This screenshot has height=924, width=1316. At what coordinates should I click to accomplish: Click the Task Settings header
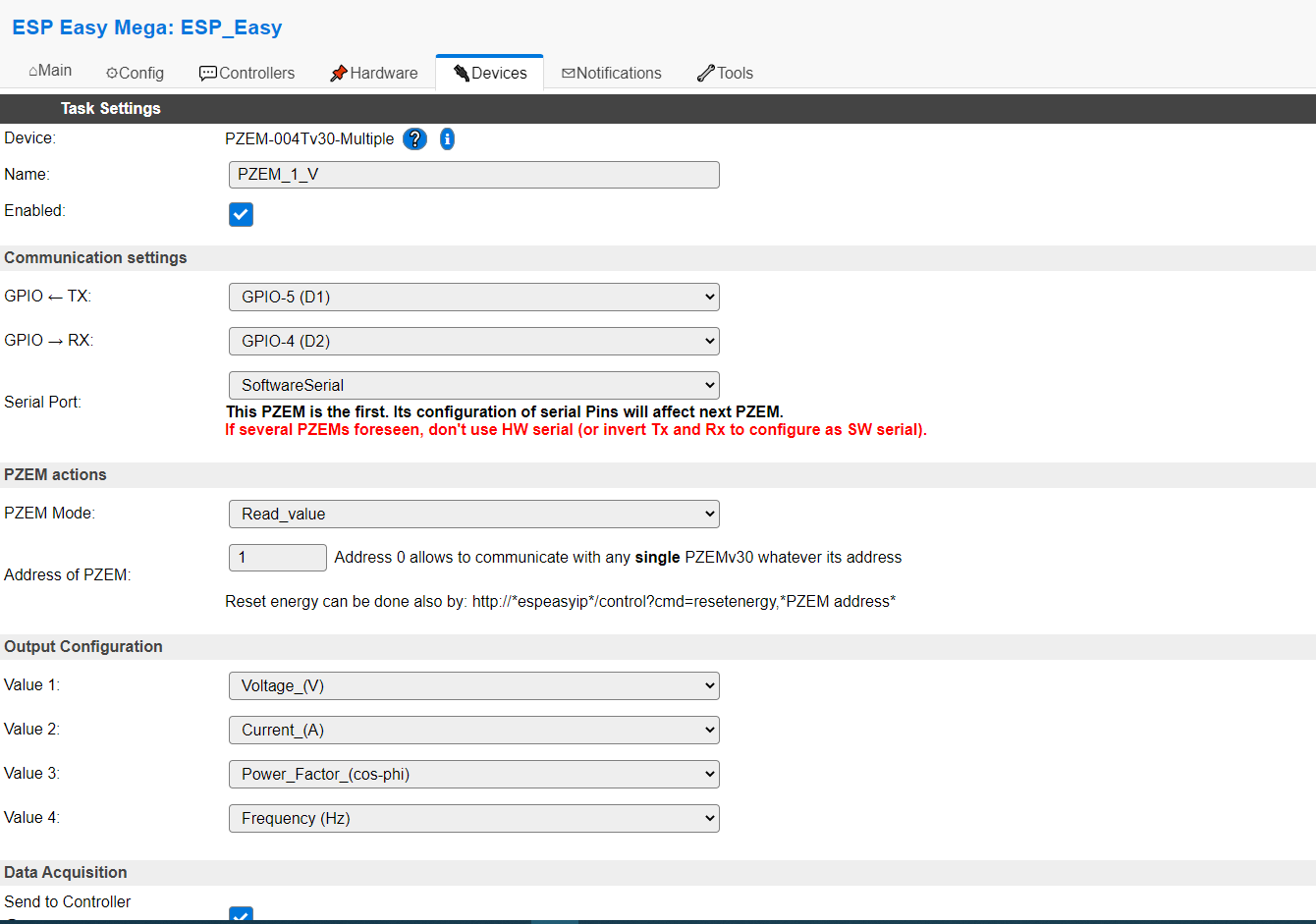click(x=110, y=108)
